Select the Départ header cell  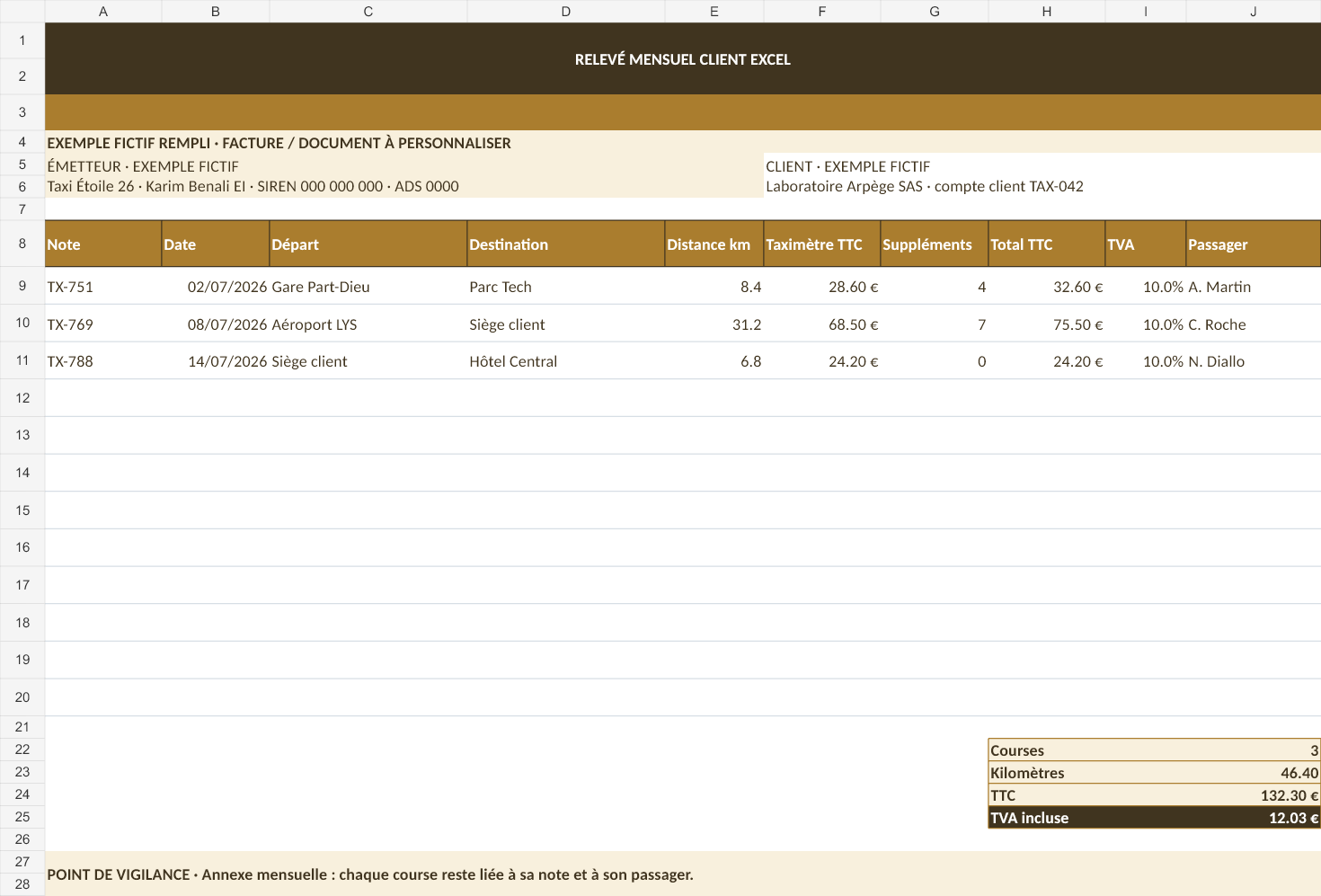(368, 244)
